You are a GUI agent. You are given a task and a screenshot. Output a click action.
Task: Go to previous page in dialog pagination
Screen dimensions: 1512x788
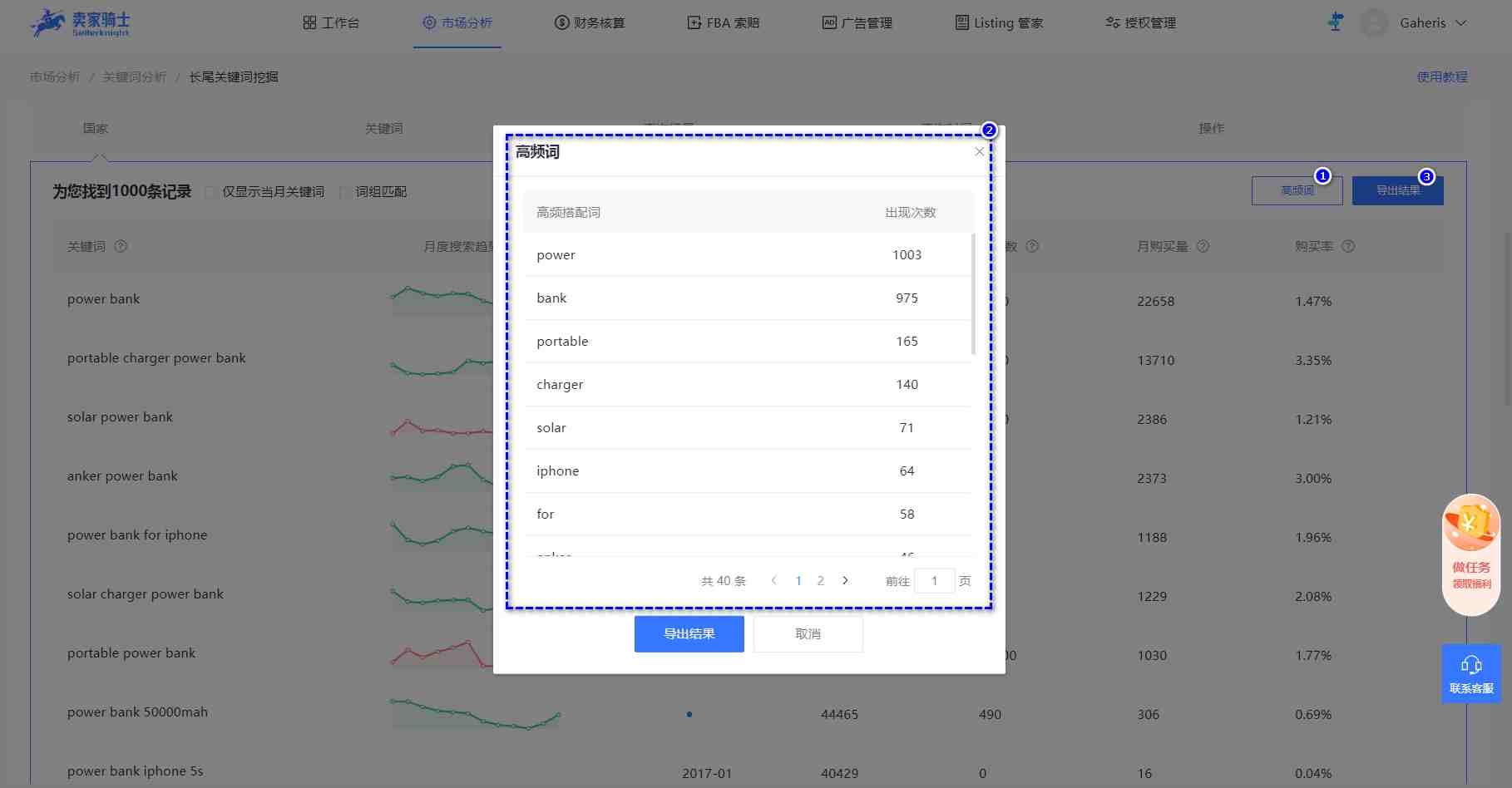point(773,580)
